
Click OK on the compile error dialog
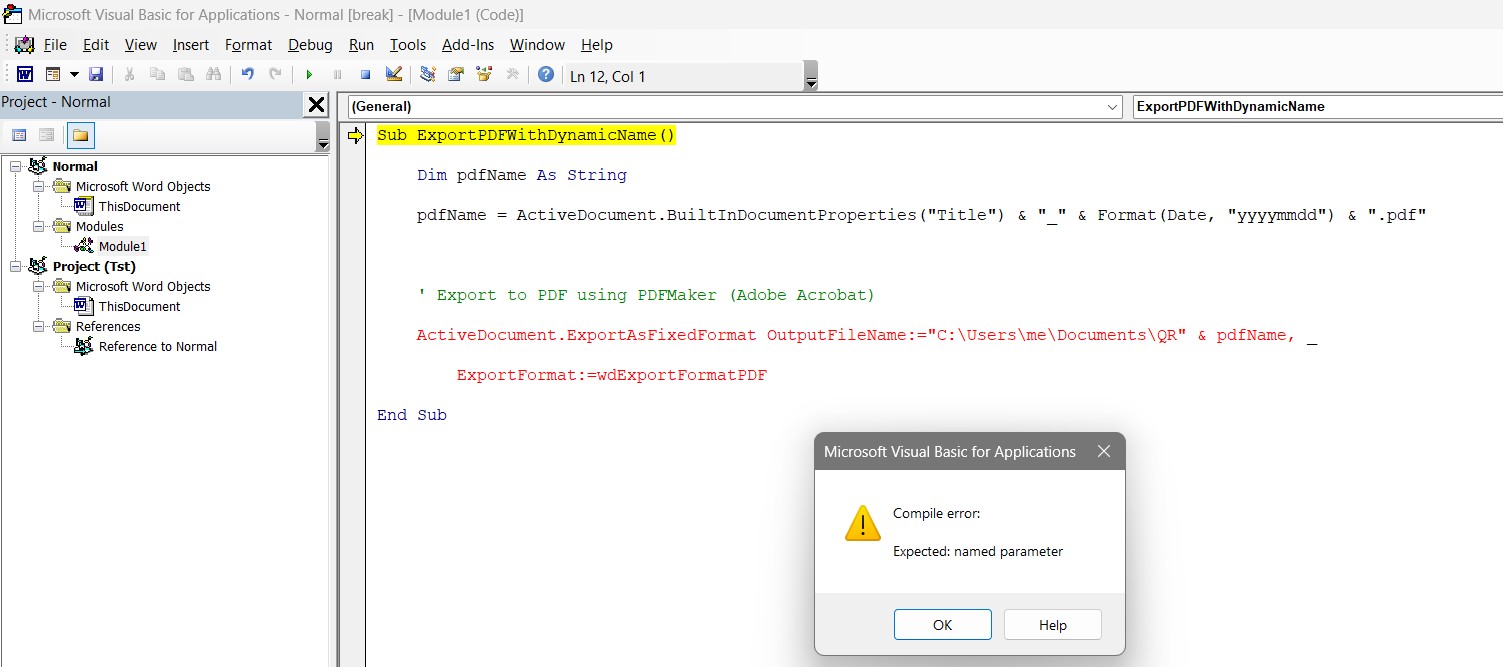coord(941,624)
